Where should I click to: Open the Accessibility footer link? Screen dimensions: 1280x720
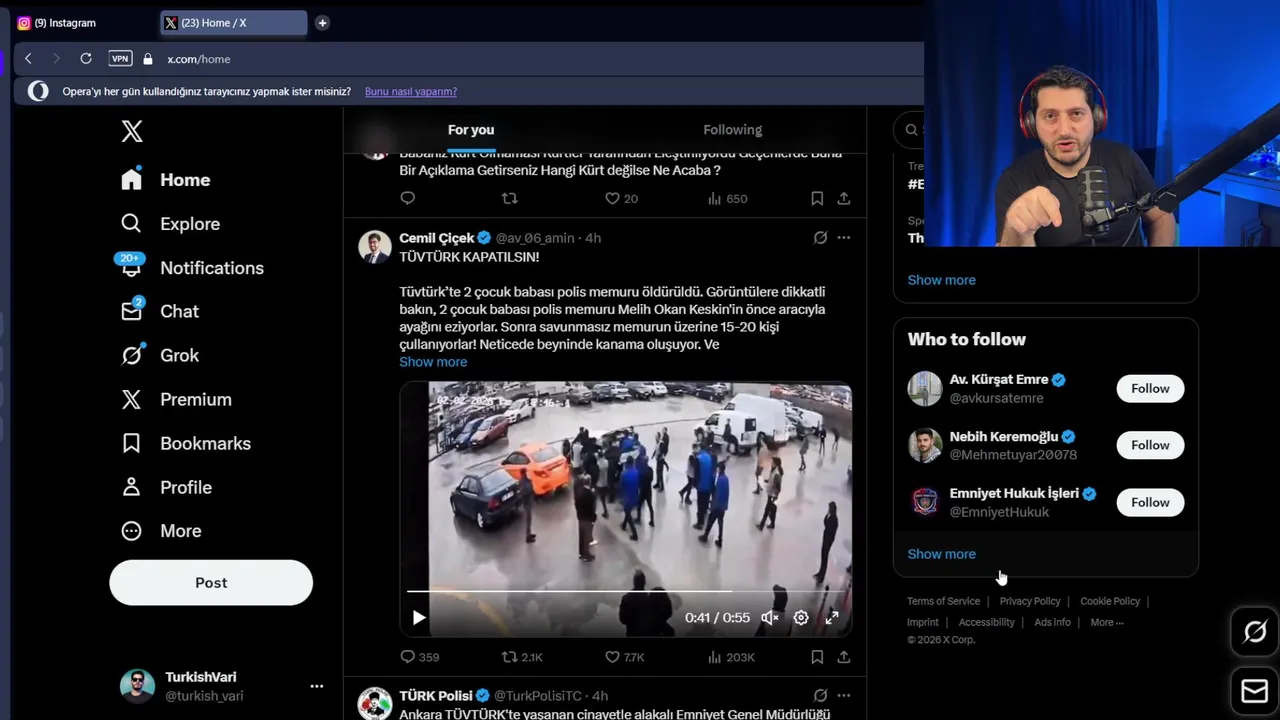[986, 622]
